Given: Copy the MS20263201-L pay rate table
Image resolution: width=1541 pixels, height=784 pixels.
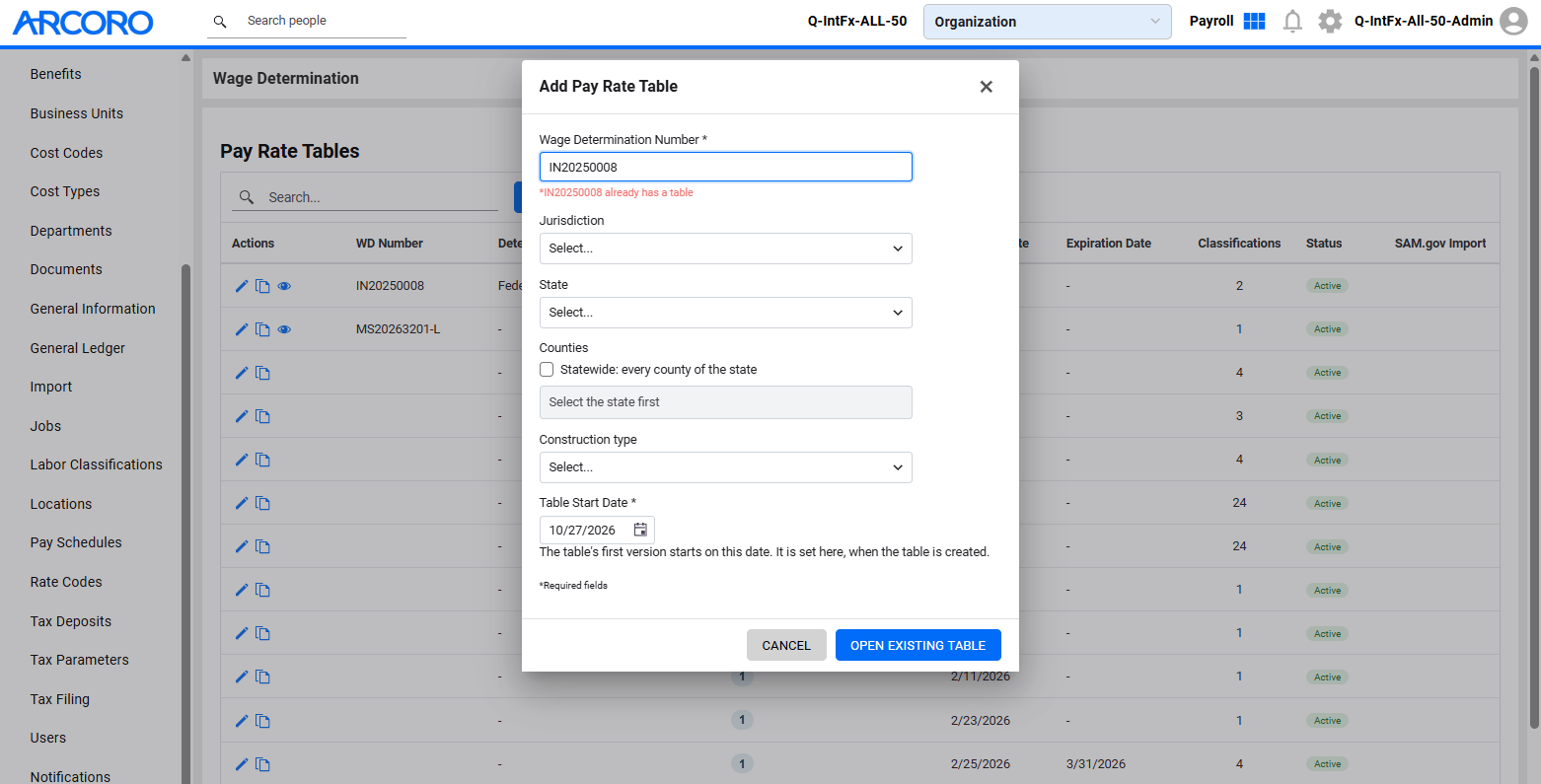Looking at the screenshot, I should pos(262,329).
